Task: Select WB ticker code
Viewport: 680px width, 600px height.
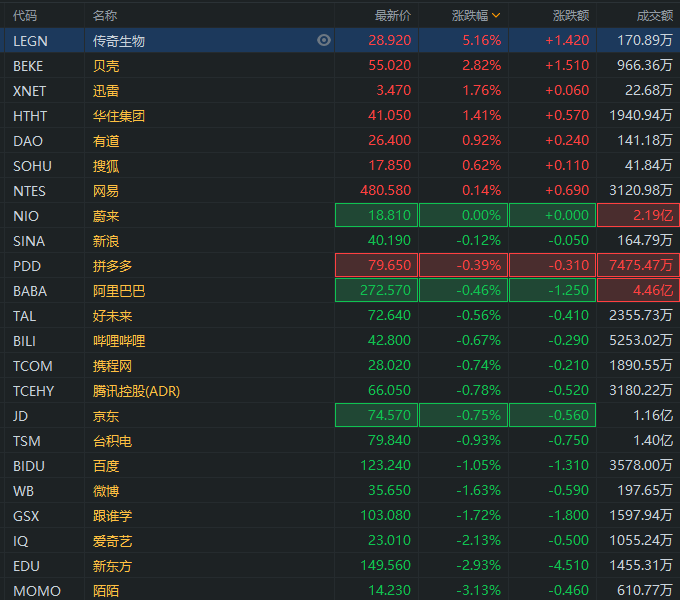Action: [x=23, y=491]
